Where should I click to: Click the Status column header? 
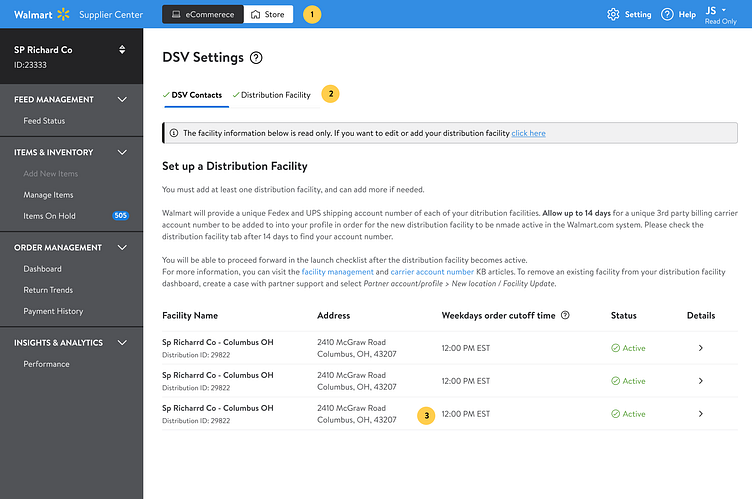[x=623, y=315]
